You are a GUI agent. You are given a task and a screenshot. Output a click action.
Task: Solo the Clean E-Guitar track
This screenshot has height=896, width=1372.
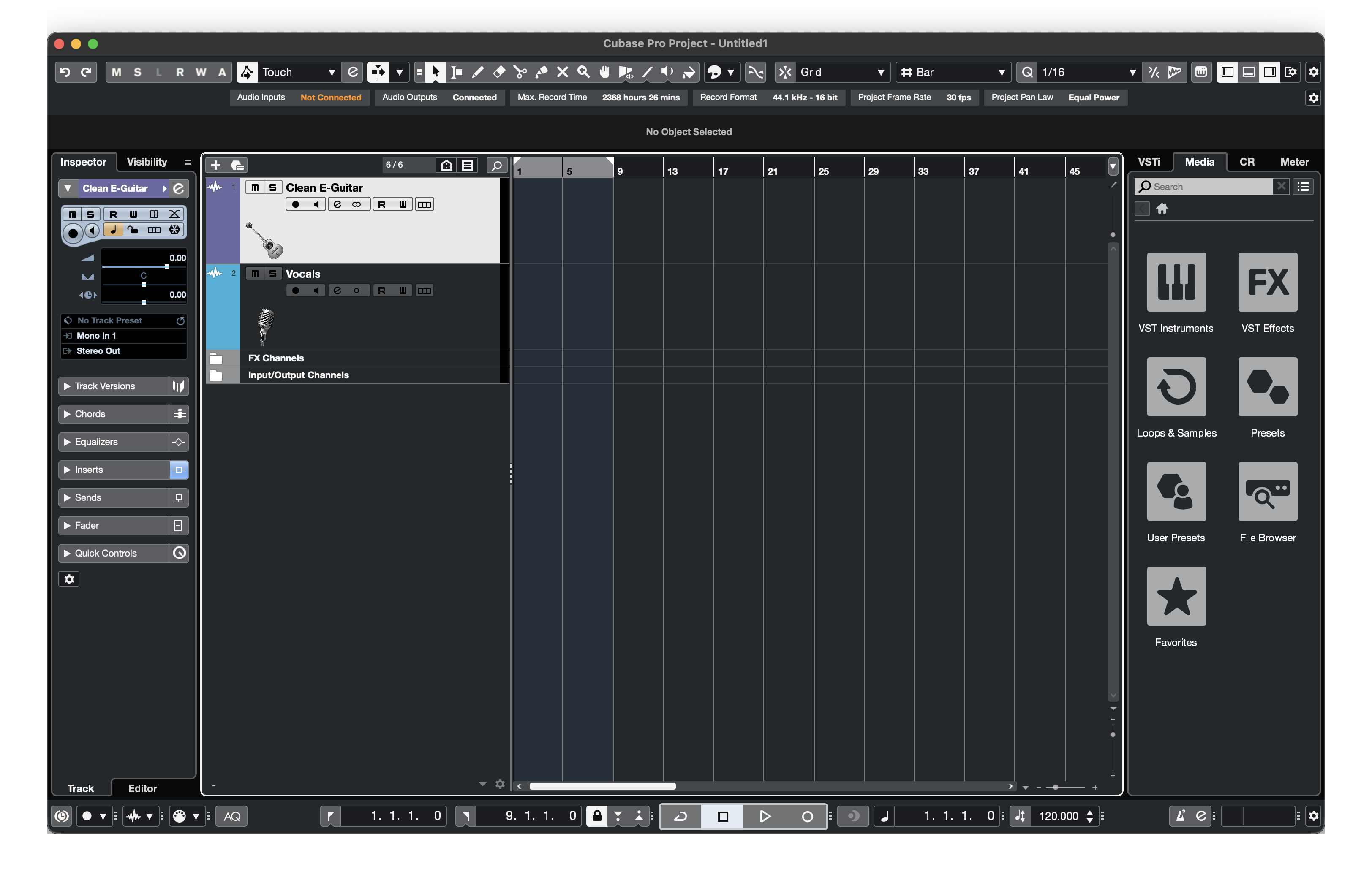(273, 187)
